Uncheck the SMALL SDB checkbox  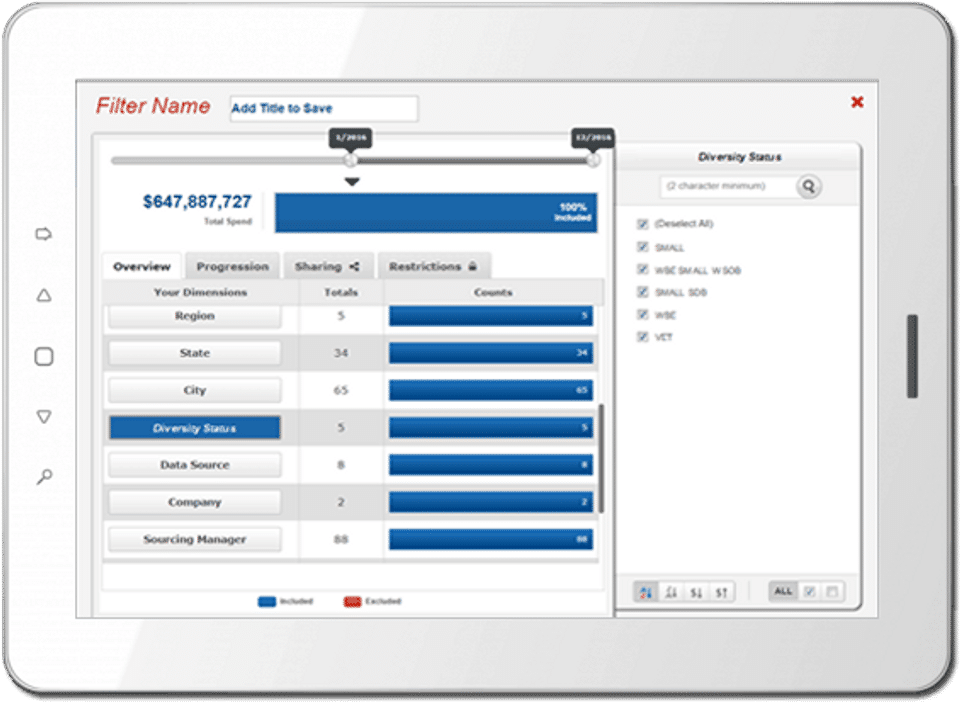click(642, 292)
